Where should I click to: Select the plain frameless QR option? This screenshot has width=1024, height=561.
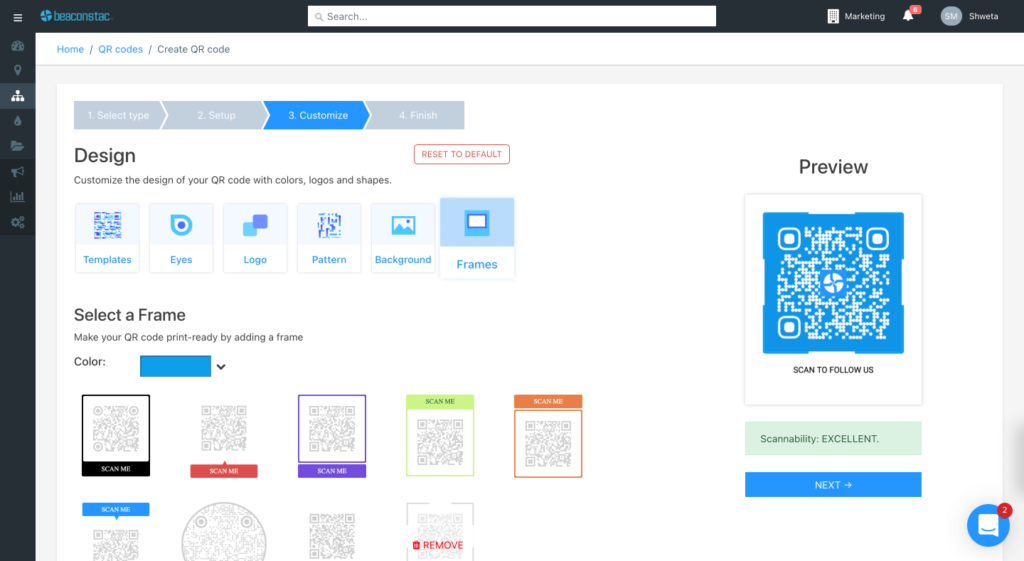332,536
